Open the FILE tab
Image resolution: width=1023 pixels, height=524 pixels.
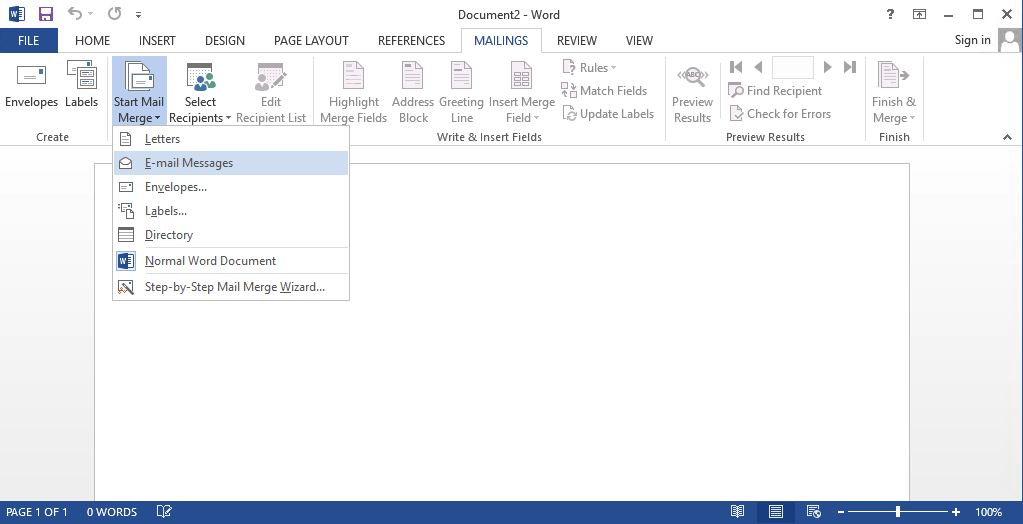[x=29, y=40]
